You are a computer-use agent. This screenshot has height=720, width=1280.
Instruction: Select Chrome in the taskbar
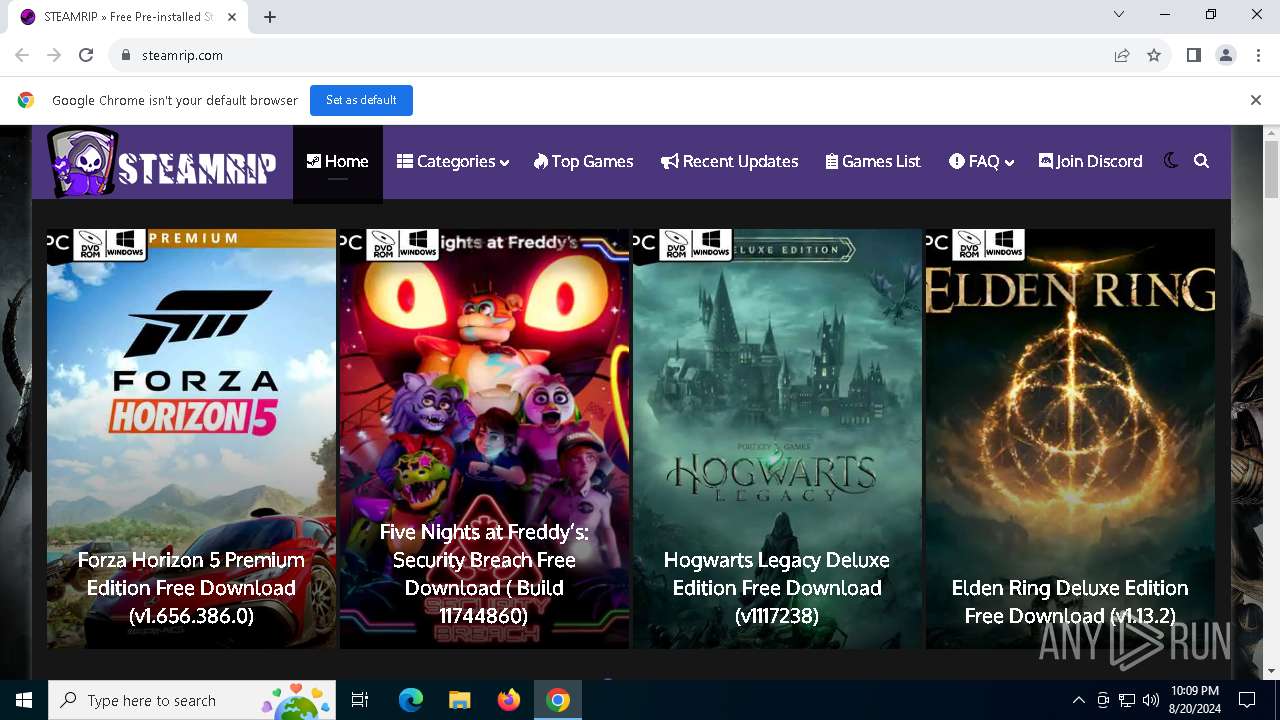[x=558, y=700]
